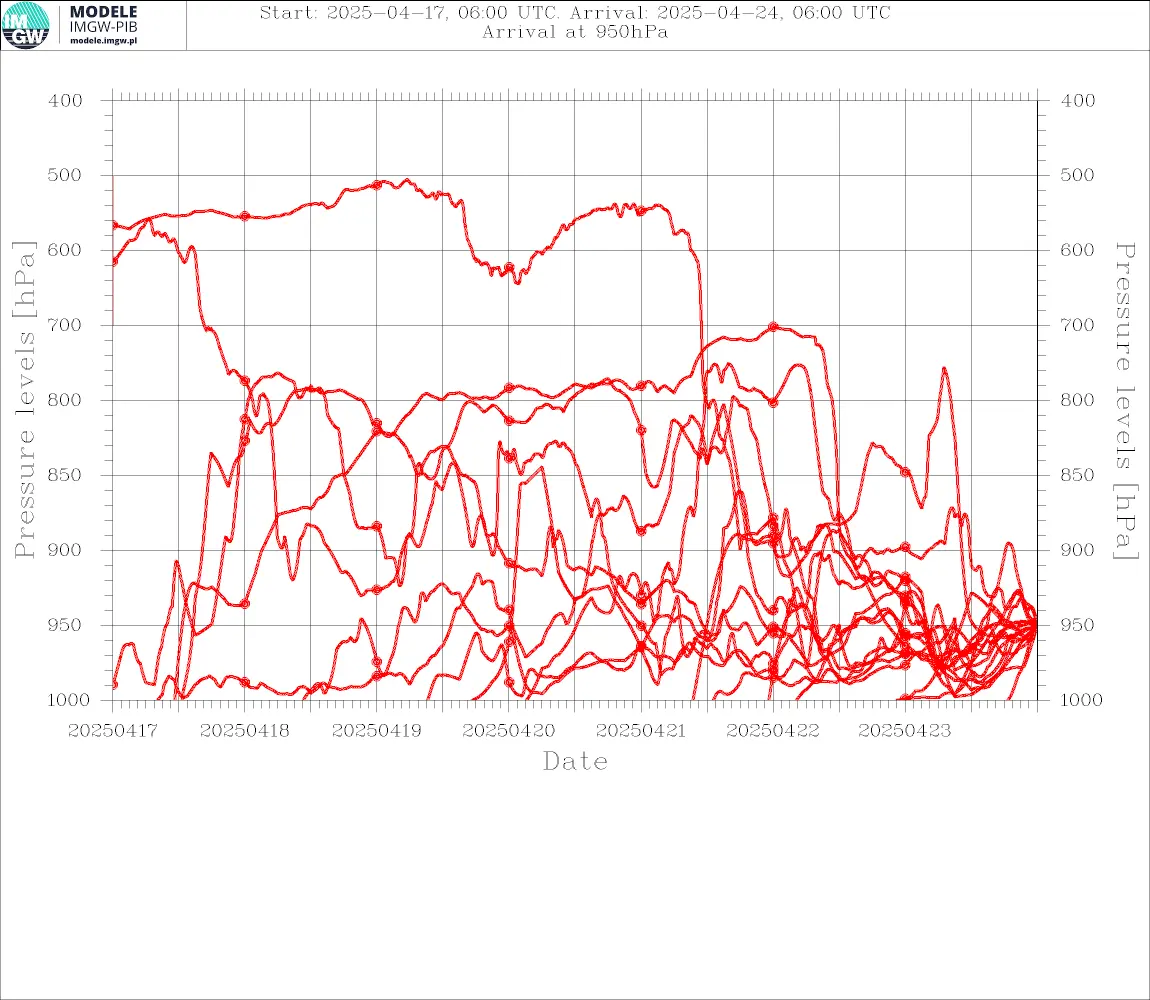Click trajectory marker near 700 hPa on 20250422
The width and height of the screenshot is (1150, 1000).
(x=773, y=327)
